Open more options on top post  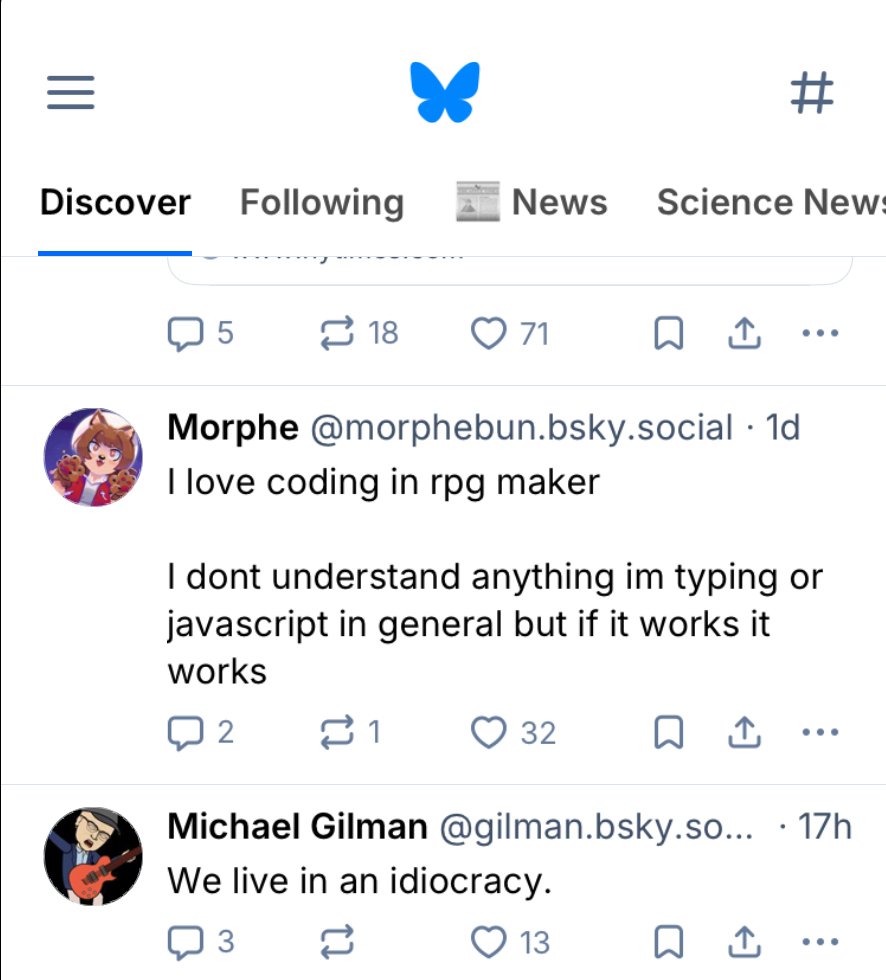(820, 333)
